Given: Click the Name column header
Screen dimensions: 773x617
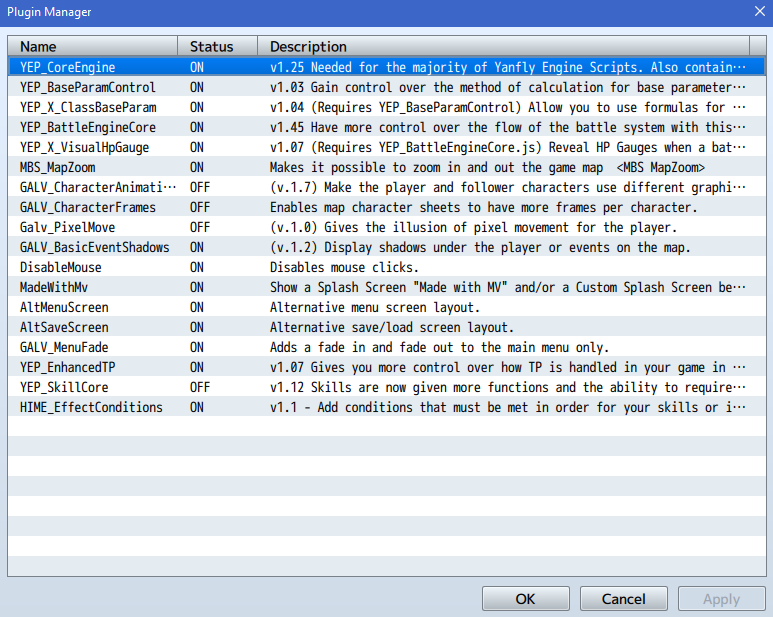Looking at the screenshot, I should 93,46.
